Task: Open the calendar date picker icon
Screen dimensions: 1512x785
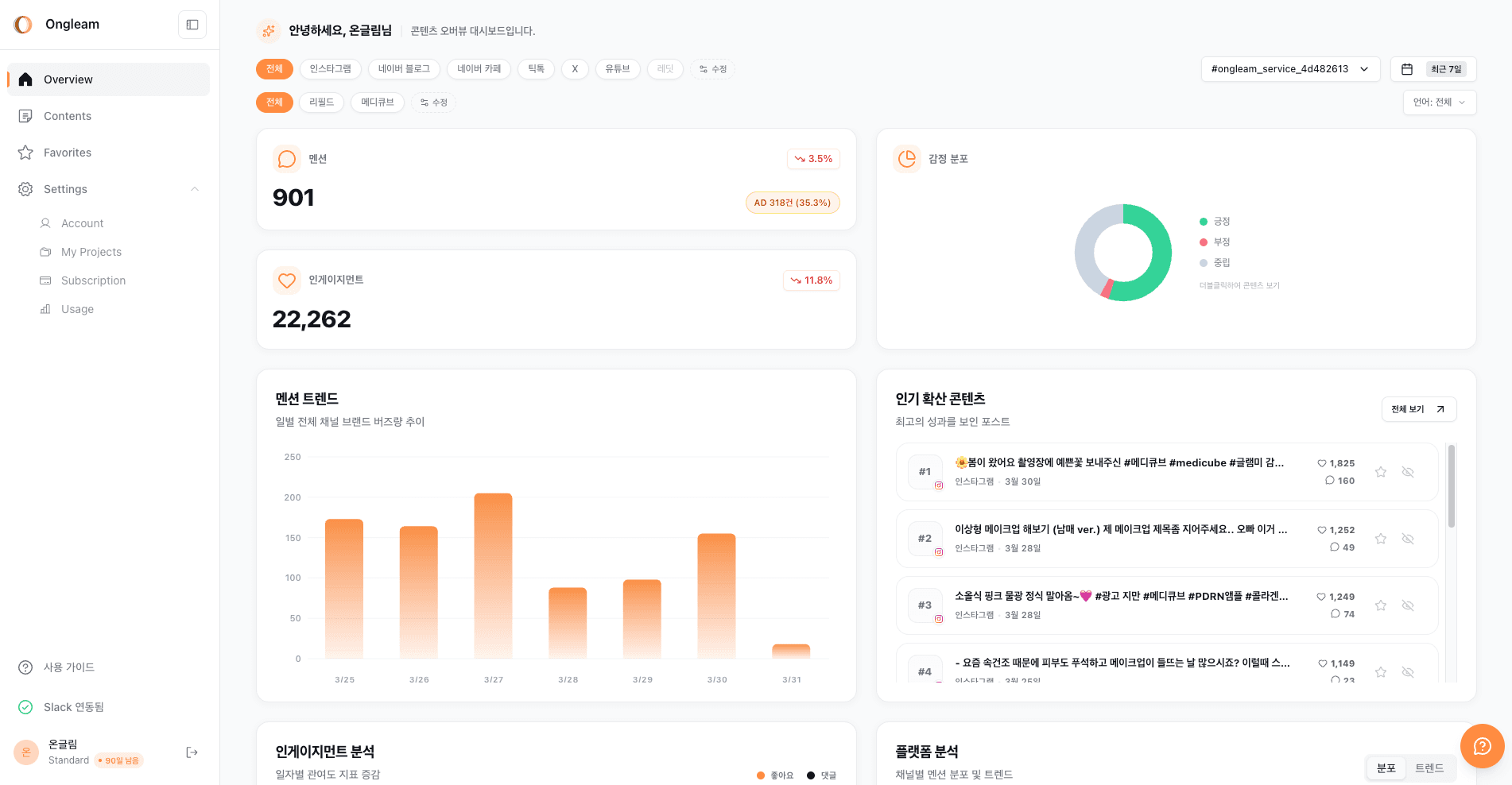Action: coord(1406,69)
